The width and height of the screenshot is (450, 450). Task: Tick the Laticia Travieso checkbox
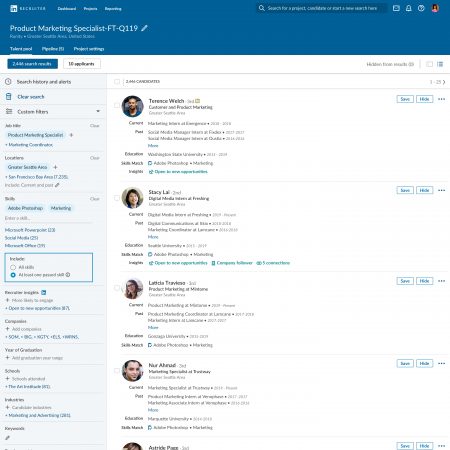(x=117, y=288)
